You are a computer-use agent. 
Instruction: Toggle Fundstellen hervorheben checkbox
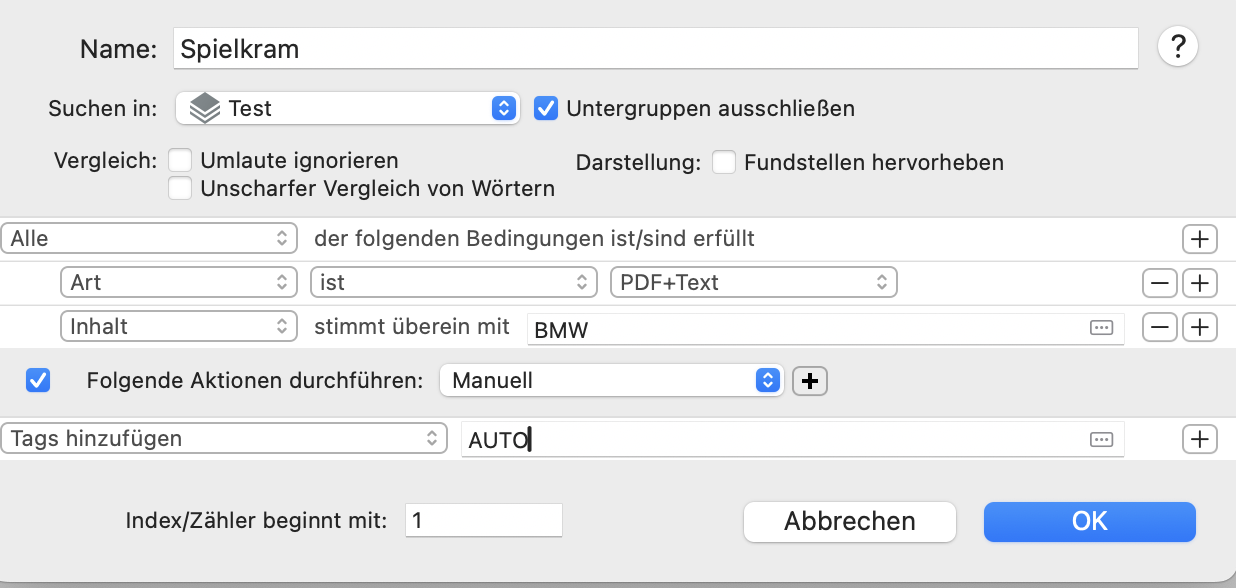click(724, 162)
